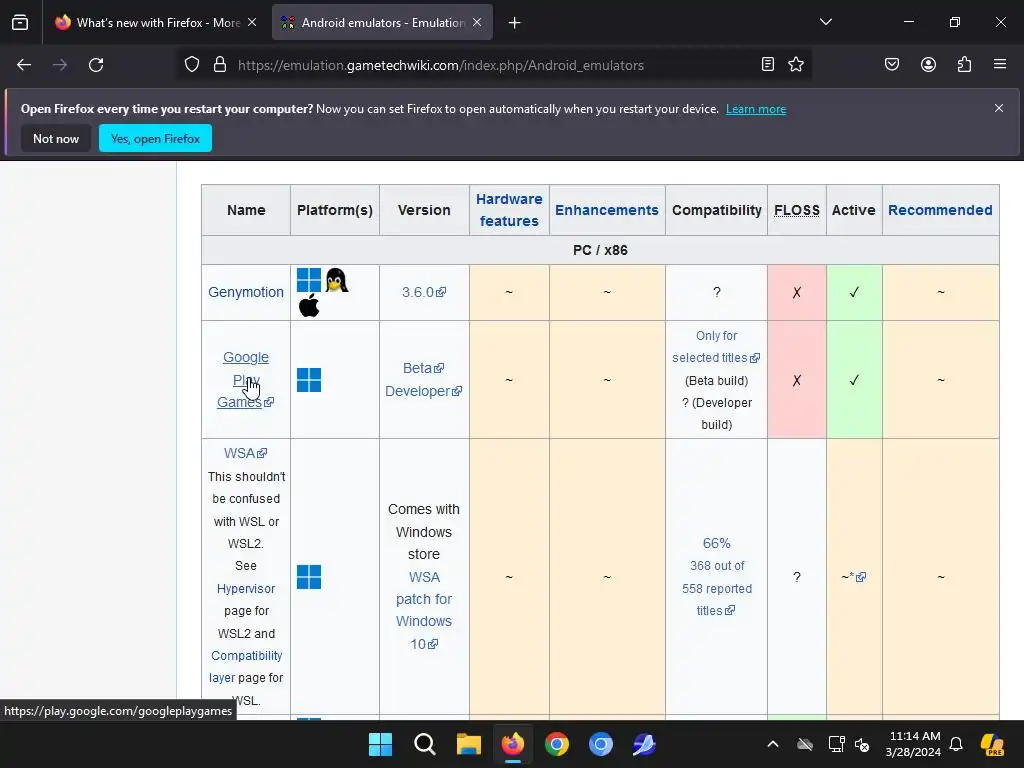The image size is (1024, 768).
Task: Go back to the previous page
Action: (24, 65)
